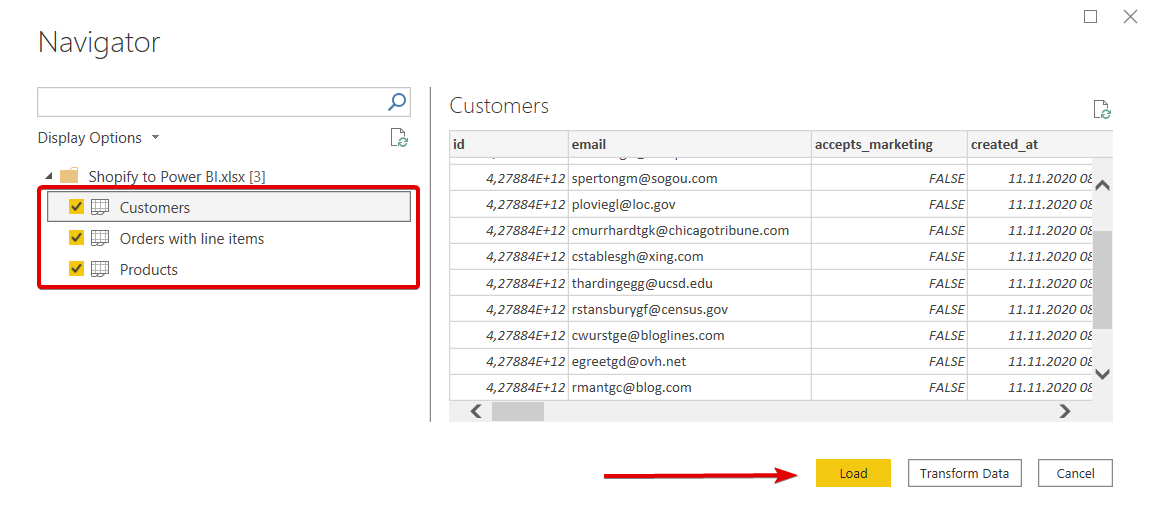Viewport: 1151px width, 509px height.
Task: Maximize the Navigator dialog window
Action: pyautogui.click(x=1090, y=17)
